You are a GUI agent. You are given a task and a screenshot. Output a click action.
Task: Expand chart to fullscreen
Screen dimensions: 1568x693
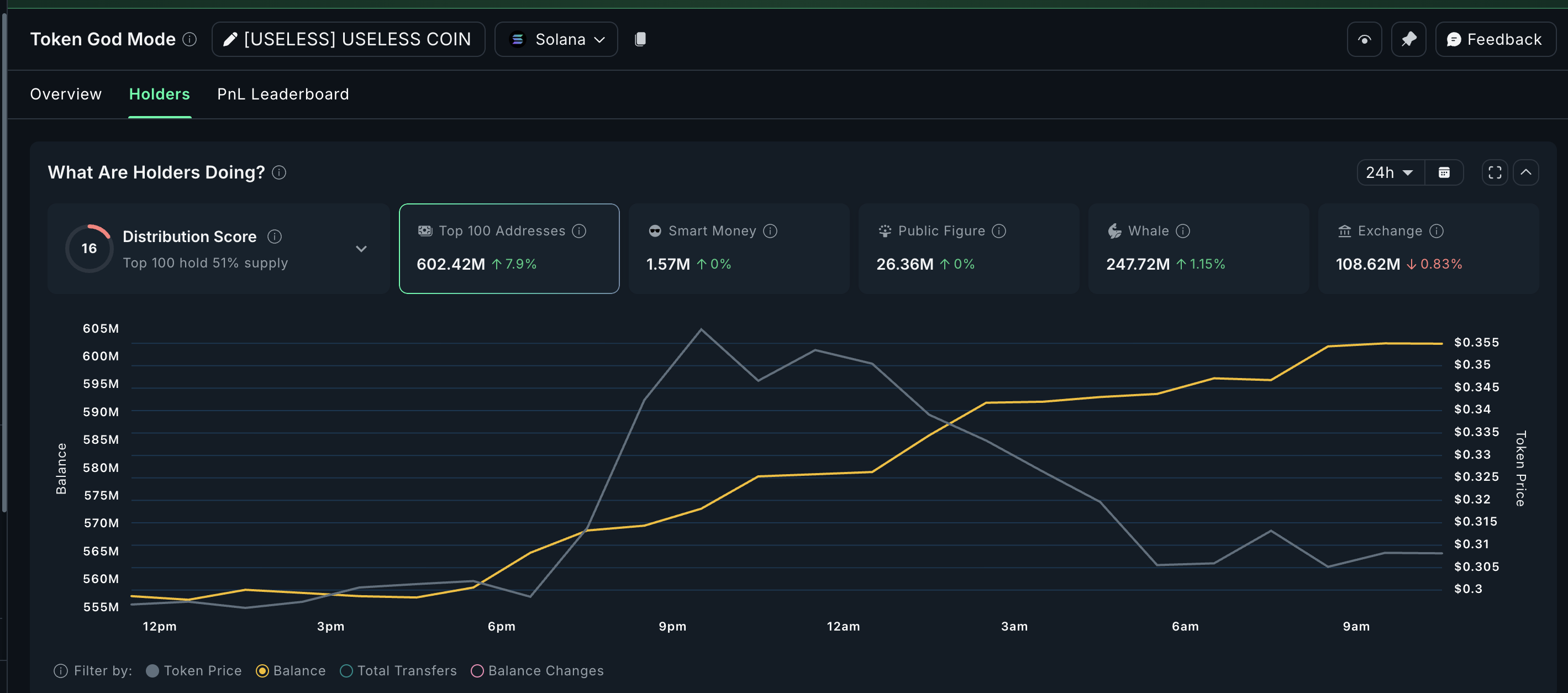pos(1495,172)
